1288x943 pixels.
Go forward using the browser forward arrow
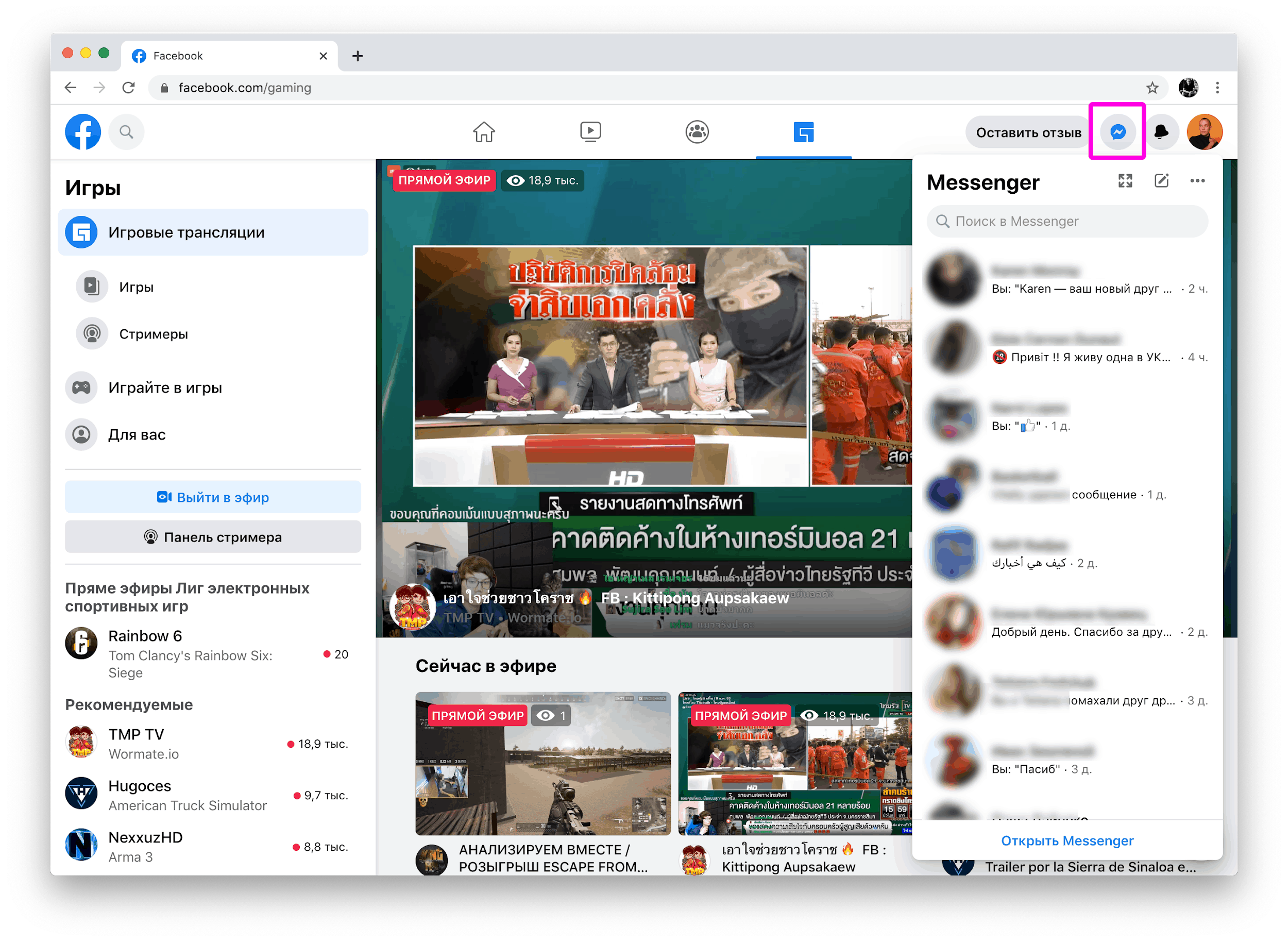click(99, 87)
